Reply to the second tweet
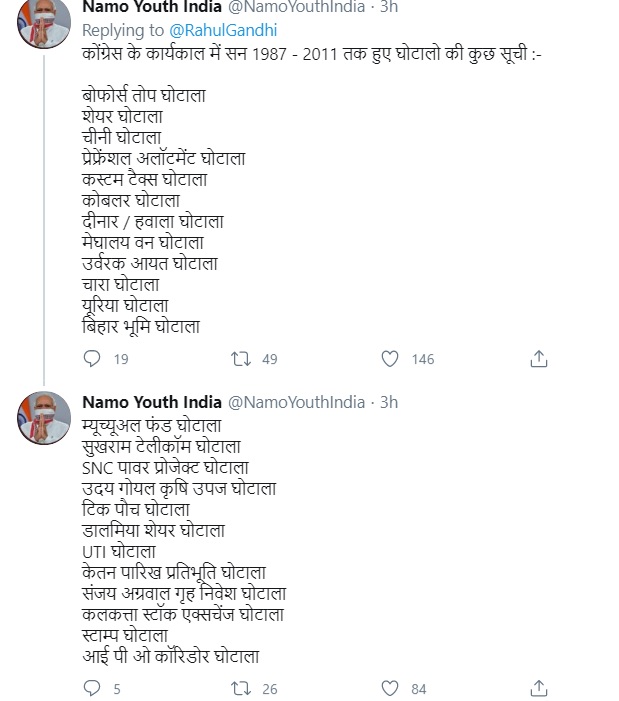Viewport: 619px width, 701px height. 92,688
